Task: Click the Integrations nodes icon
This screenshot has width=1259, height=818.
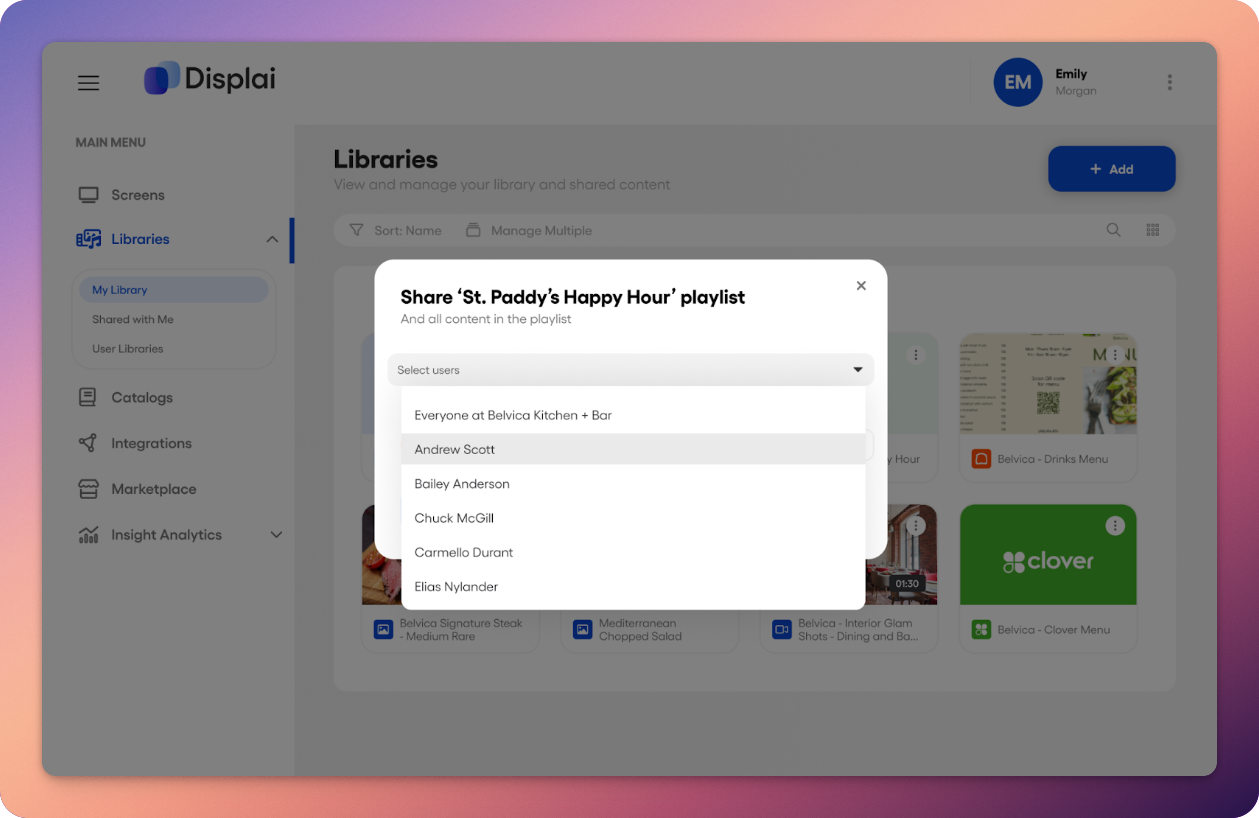Action: click(88, 443)
